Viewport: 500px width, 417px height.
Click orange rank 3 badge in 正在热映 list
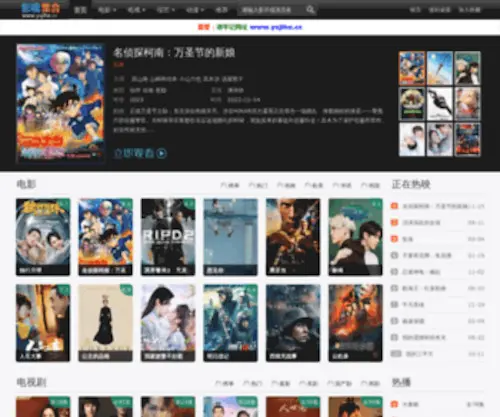tap(394, 239)
